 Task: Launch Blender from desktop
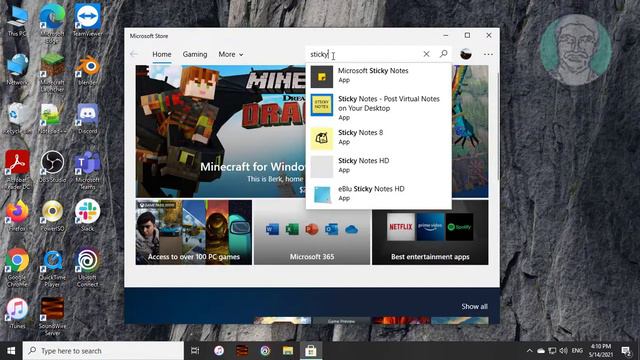(x=87, y=69)
